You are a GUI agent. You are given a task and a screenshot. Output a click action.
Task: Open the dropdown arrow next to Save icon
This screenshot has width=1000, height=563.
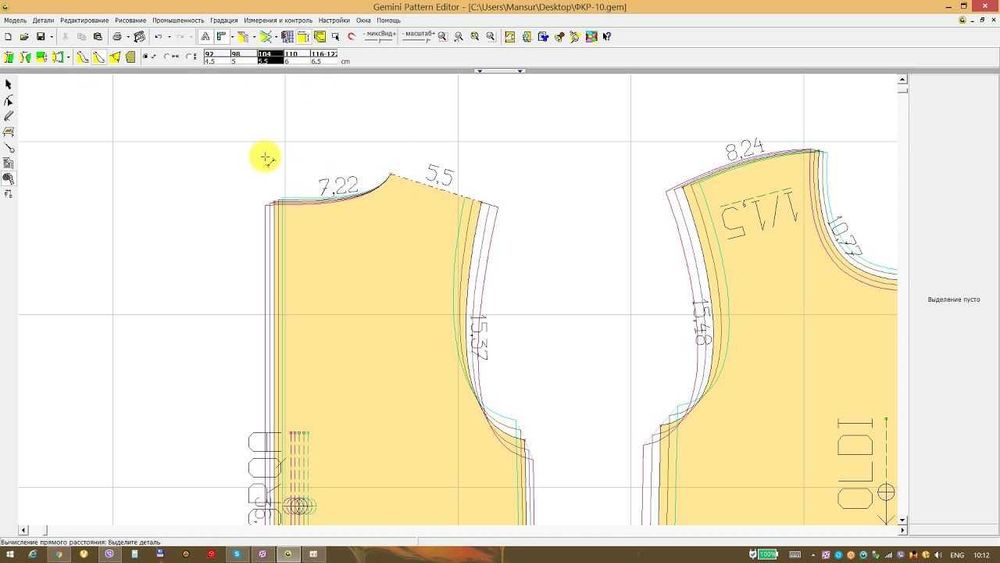[52, 37]
